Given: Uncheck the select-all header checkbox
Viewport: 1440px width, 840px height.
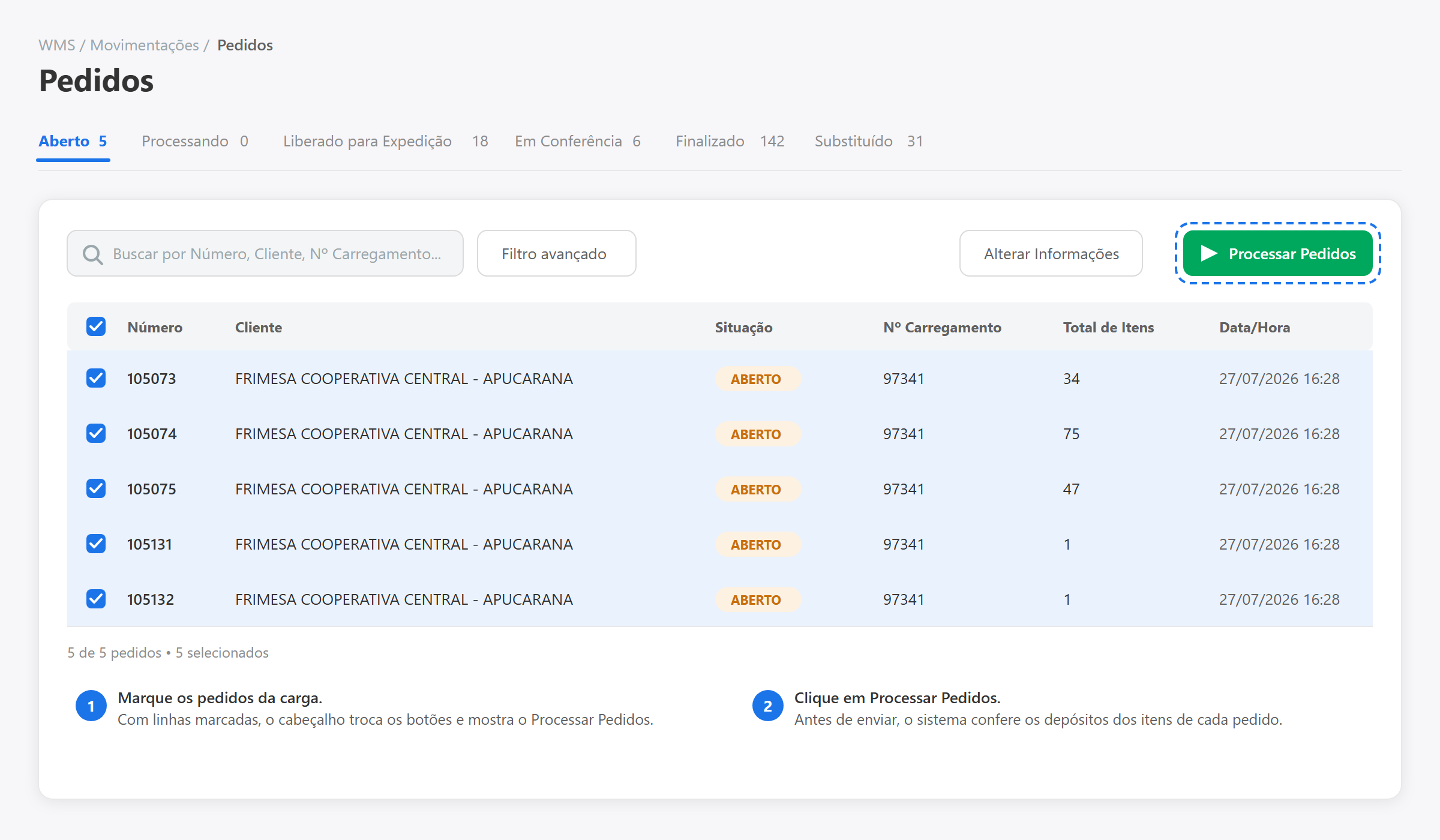Looking at the screenshot, I should tap(96, 327).
